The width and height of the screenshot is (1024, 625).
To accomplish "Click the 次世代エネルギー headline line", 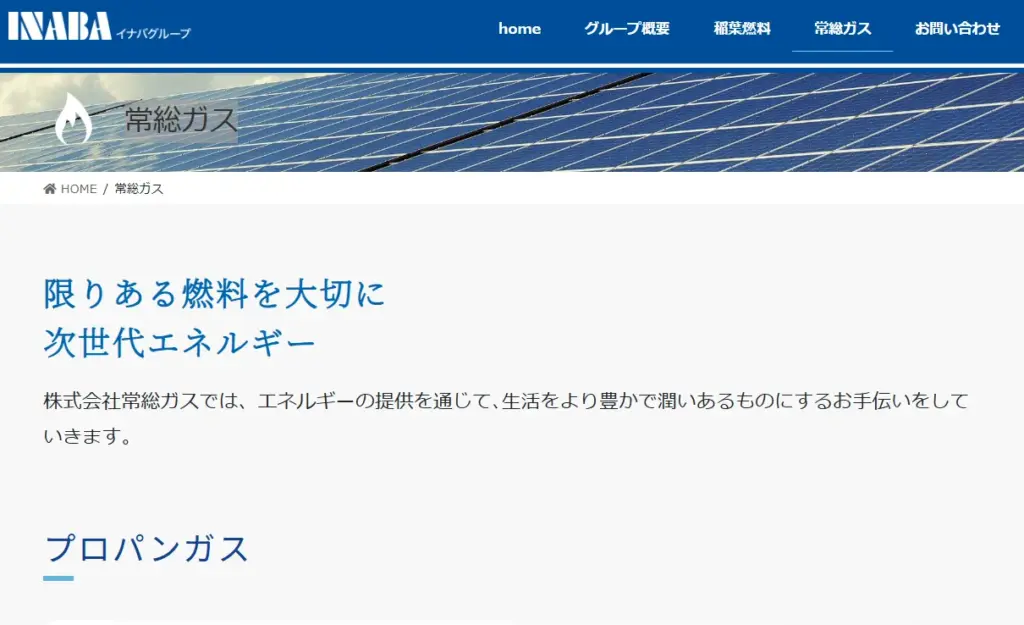I will coord(180,343).
